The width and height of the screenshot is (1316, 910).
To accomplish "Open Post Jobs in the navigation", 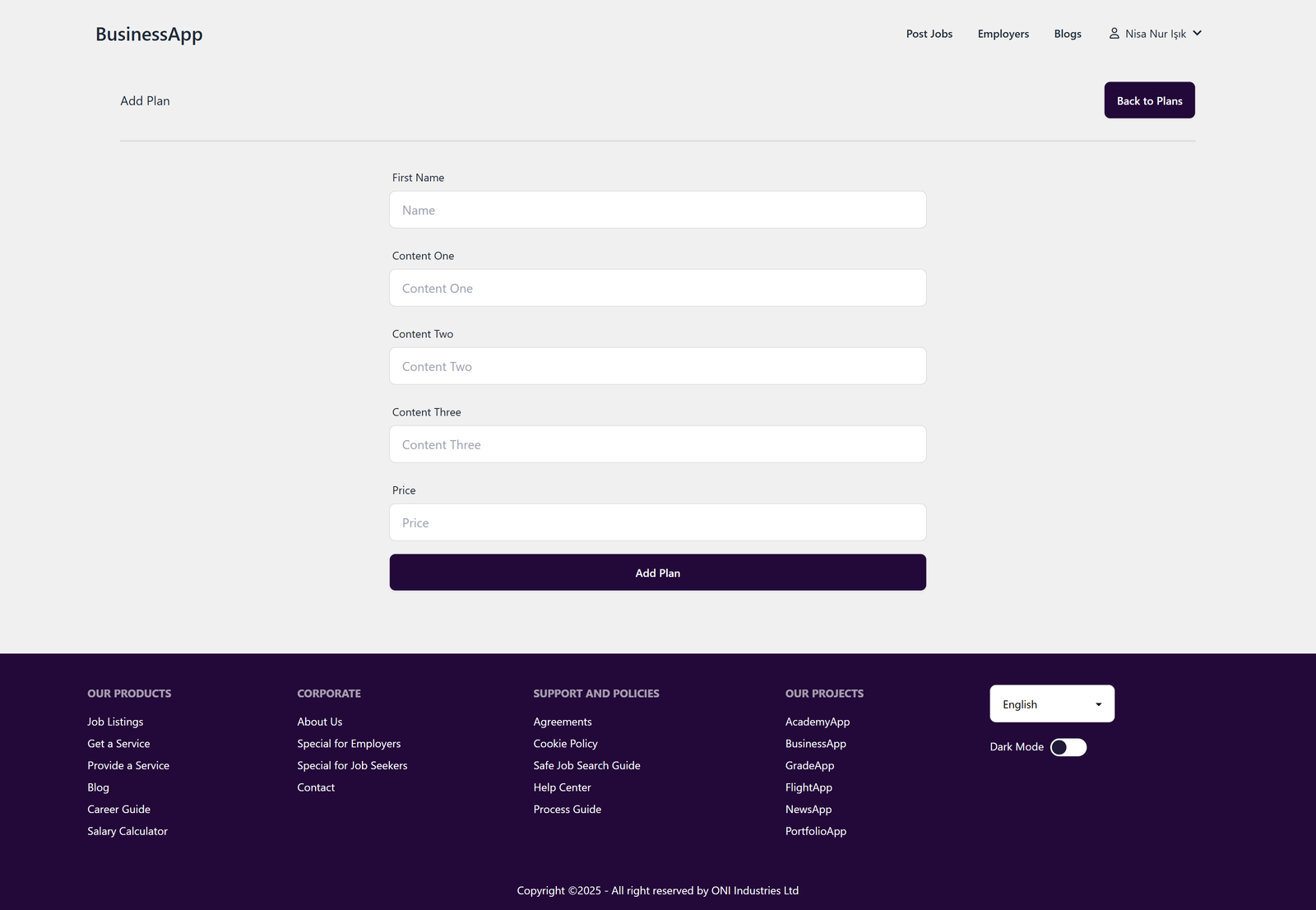I will (x=929, y=34).
